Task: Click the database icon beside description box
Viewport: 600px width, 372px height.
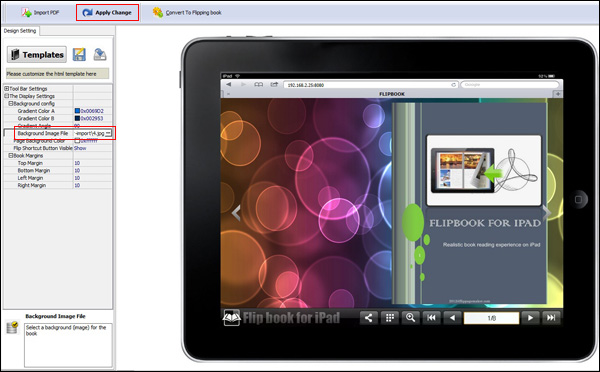Action: pos(12,327)
